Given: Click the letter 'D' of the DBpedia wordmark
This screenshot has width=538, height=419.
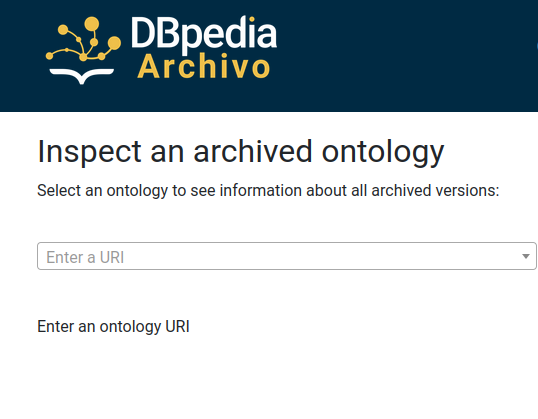Looking at the screenshot, I should (x=144, y=33).
